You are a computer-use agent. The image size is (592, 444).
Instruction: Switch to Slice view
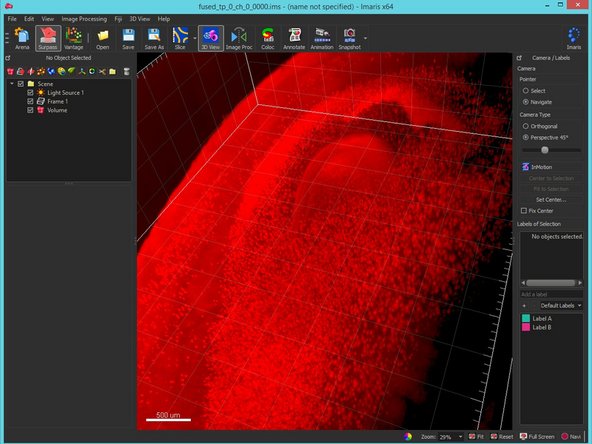[x=180, y=39]
